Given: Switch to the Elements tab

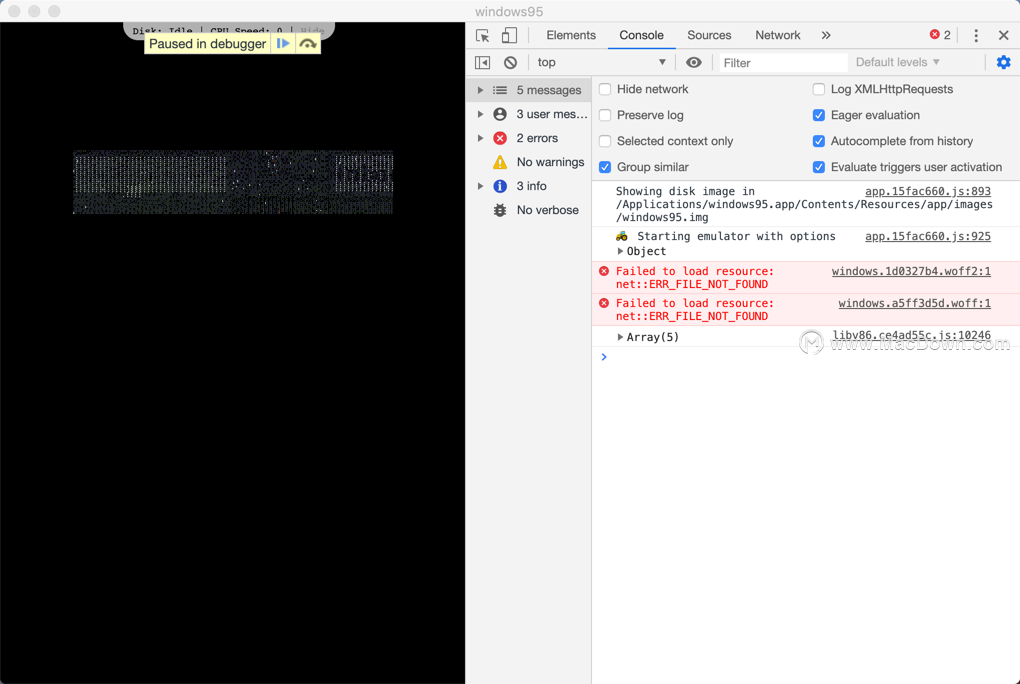Looking at the screenshot, I should tap(571, 35).
